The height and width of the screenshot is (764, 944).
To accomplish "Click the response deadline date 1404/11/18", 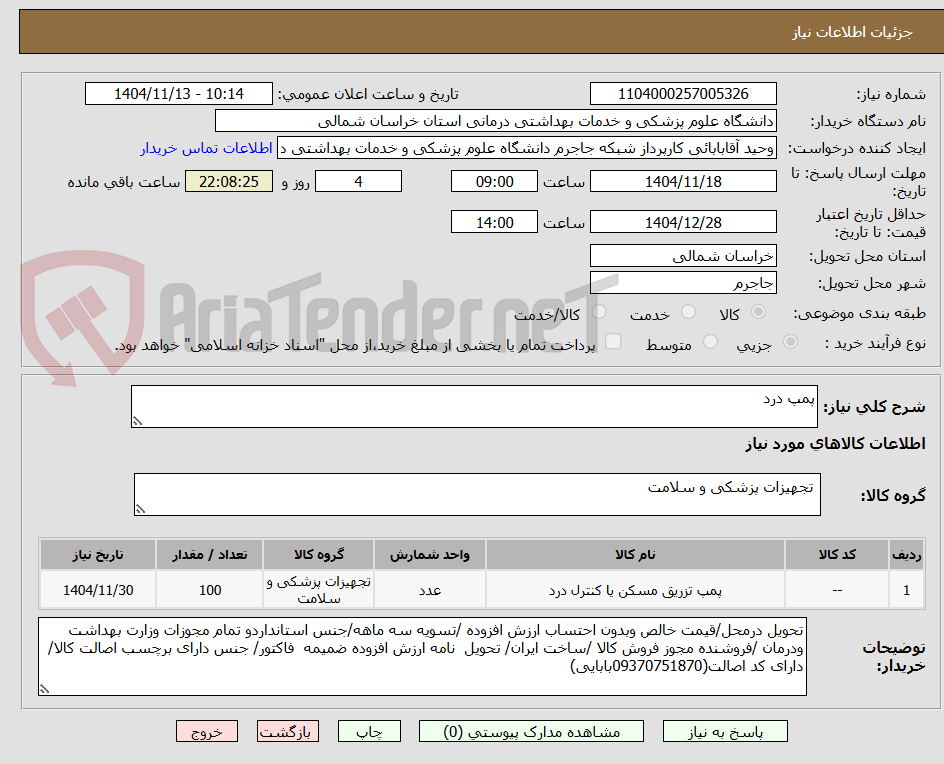I will [683, 181].
